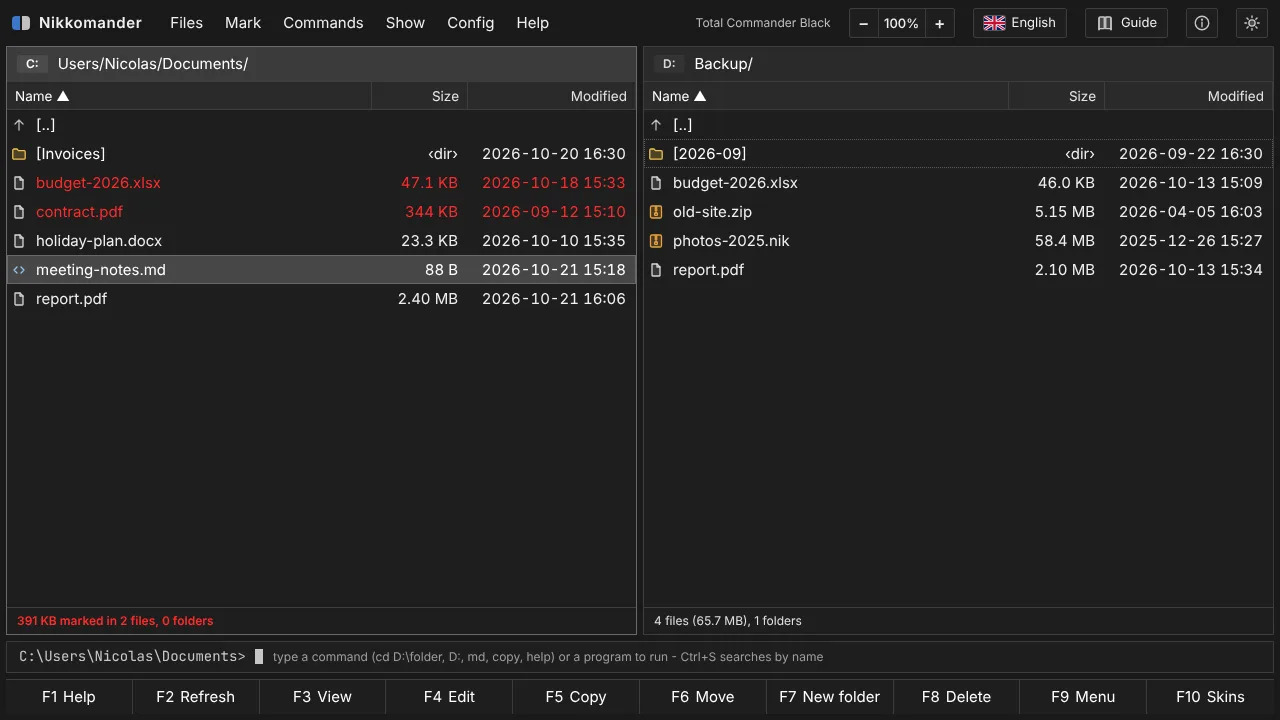1280x720 pixels.
Task: Open the English language selector
Action: (1020, 23)
